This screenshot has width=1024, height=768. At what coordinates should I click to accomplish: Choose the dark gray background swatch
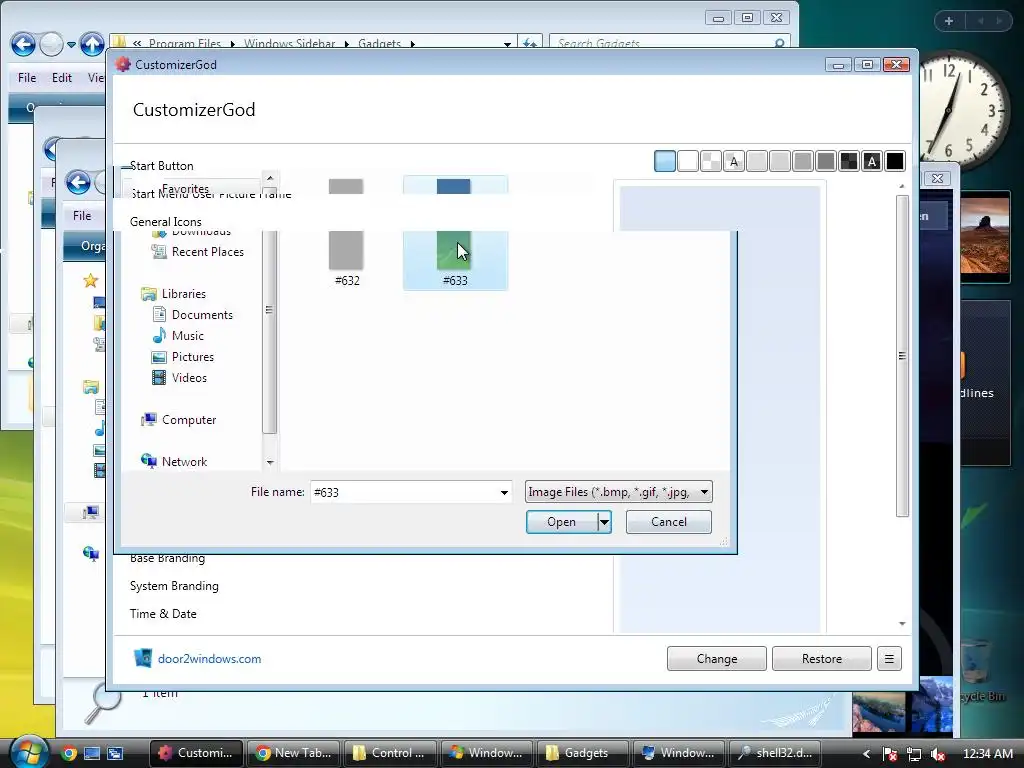(x=825, y=161)
